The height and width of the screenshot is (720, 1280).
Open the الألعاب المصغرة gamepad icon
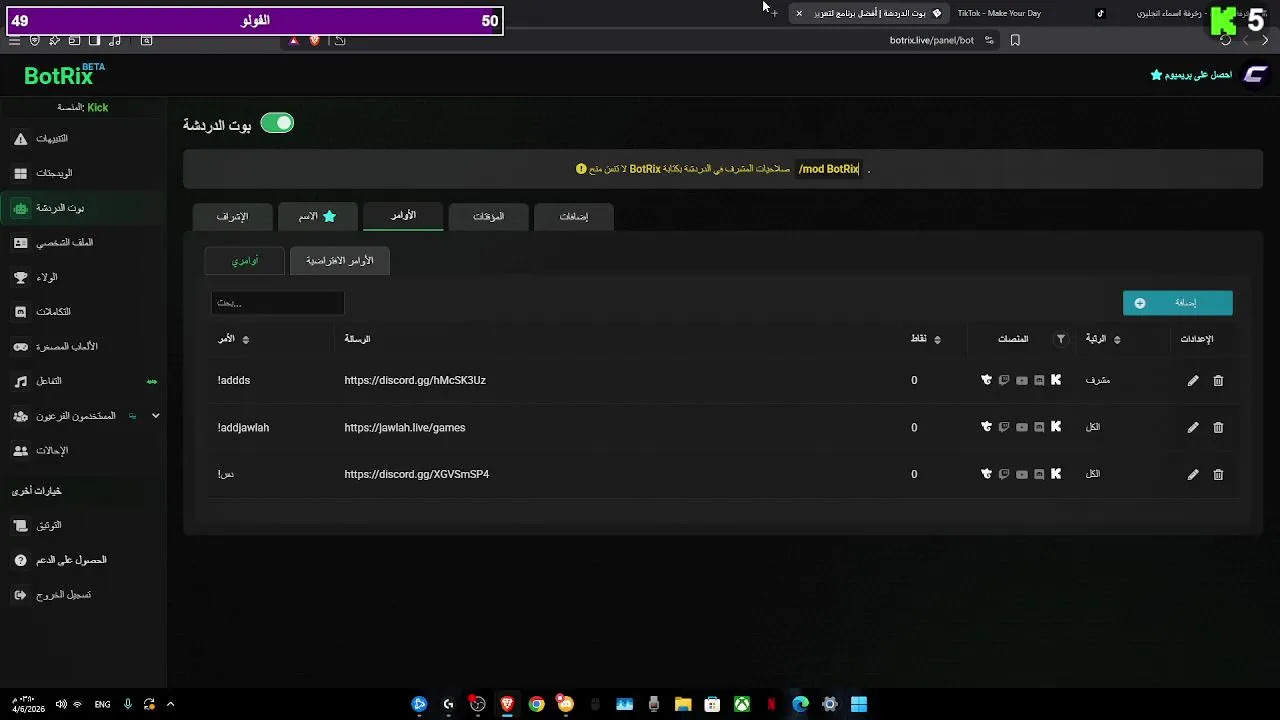(x=20, y=347)
